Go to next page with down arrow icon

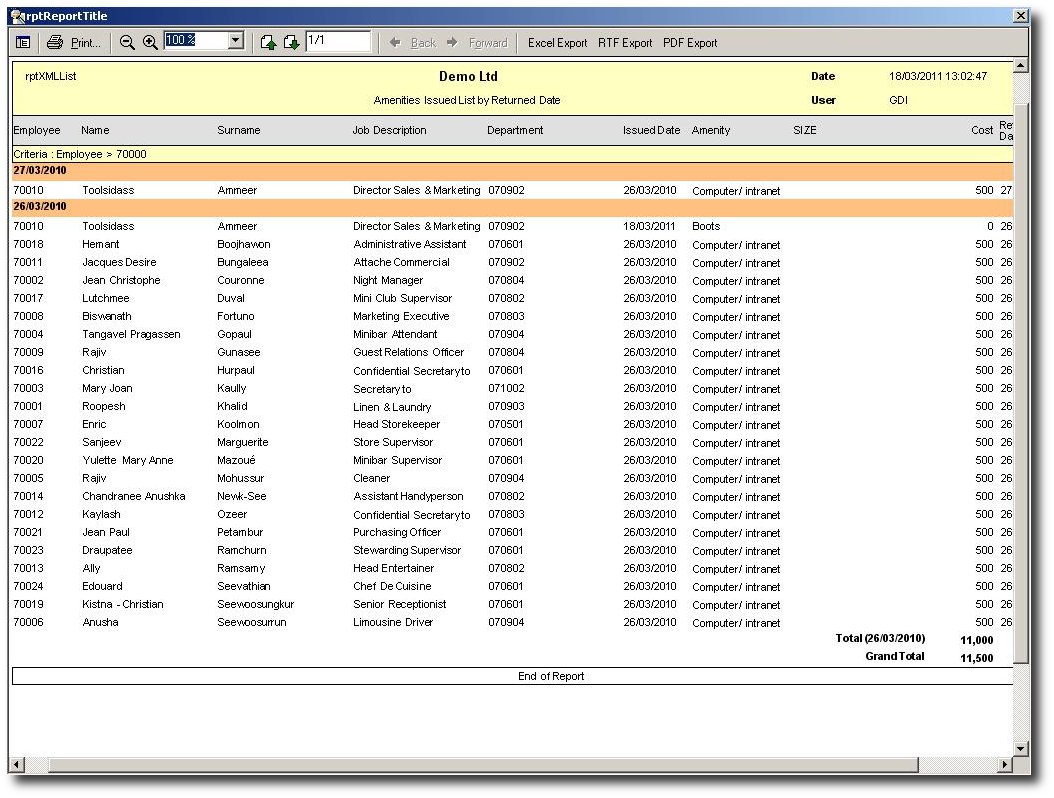coord(291,42)
